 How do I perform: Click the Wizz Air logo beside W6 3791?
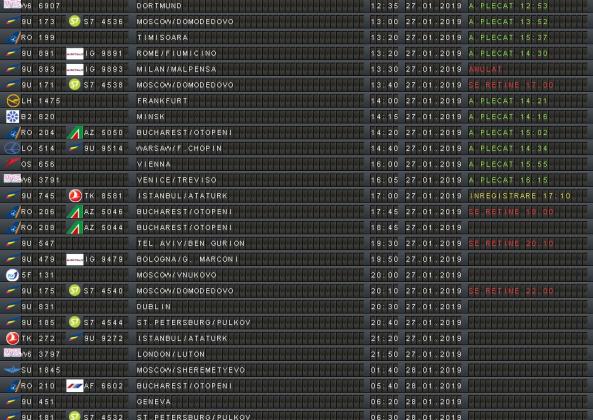(12, 178)
